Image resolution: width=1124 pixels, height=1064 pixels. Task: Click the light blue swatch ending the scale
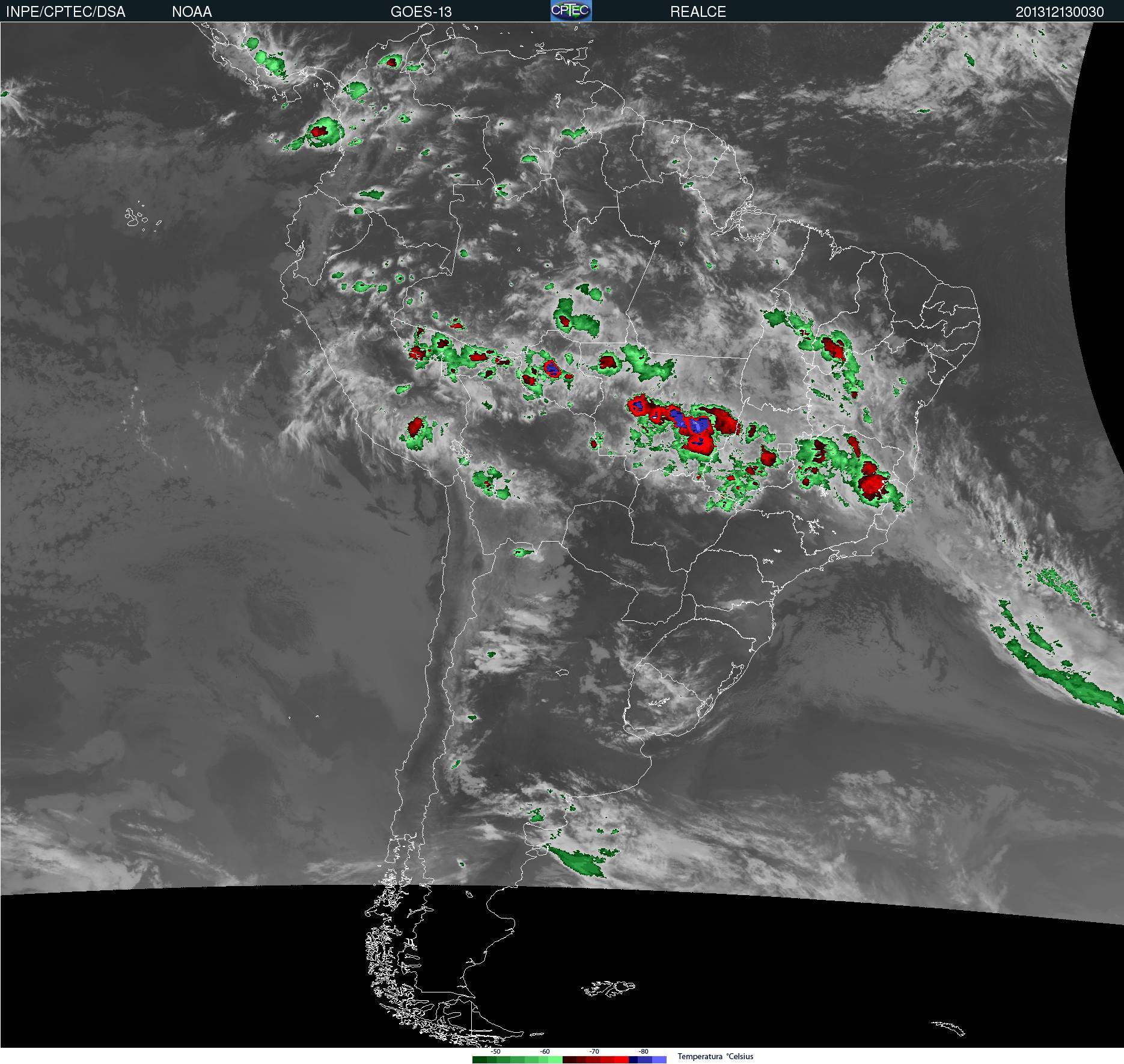point(659,1060)
